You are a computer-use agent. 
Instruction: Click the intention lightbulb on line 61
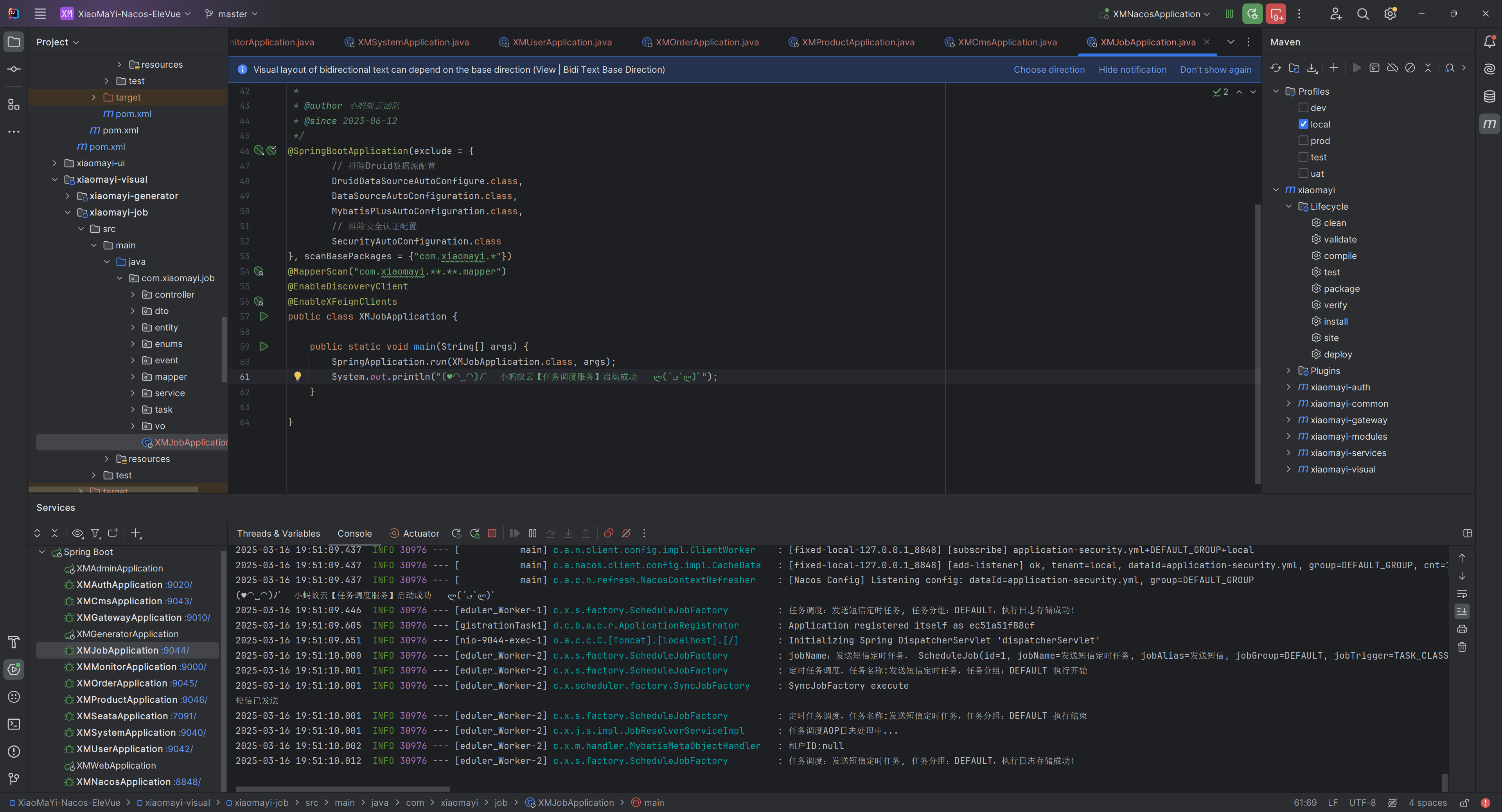[297, 377]
